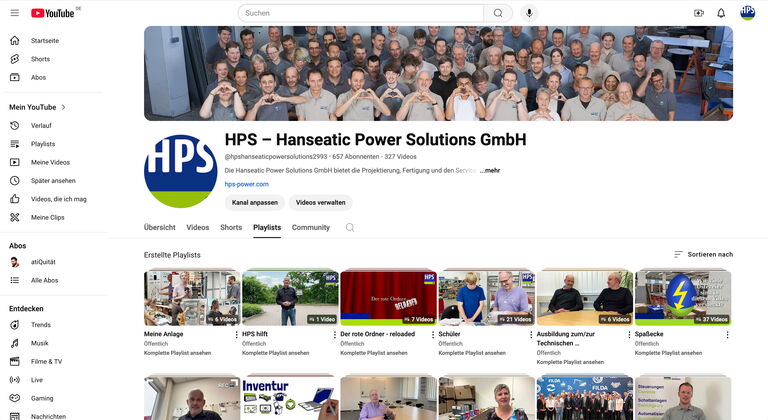Click the Videos verwalten button
This screenshot has height=420, width=768.
tap(320, 203)
